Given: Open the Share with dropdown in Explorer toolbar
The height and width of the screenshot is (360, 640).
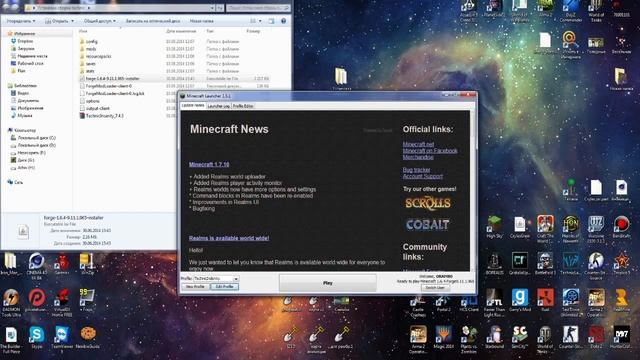Looking at the screenshot, I should (x=100, y=21).
